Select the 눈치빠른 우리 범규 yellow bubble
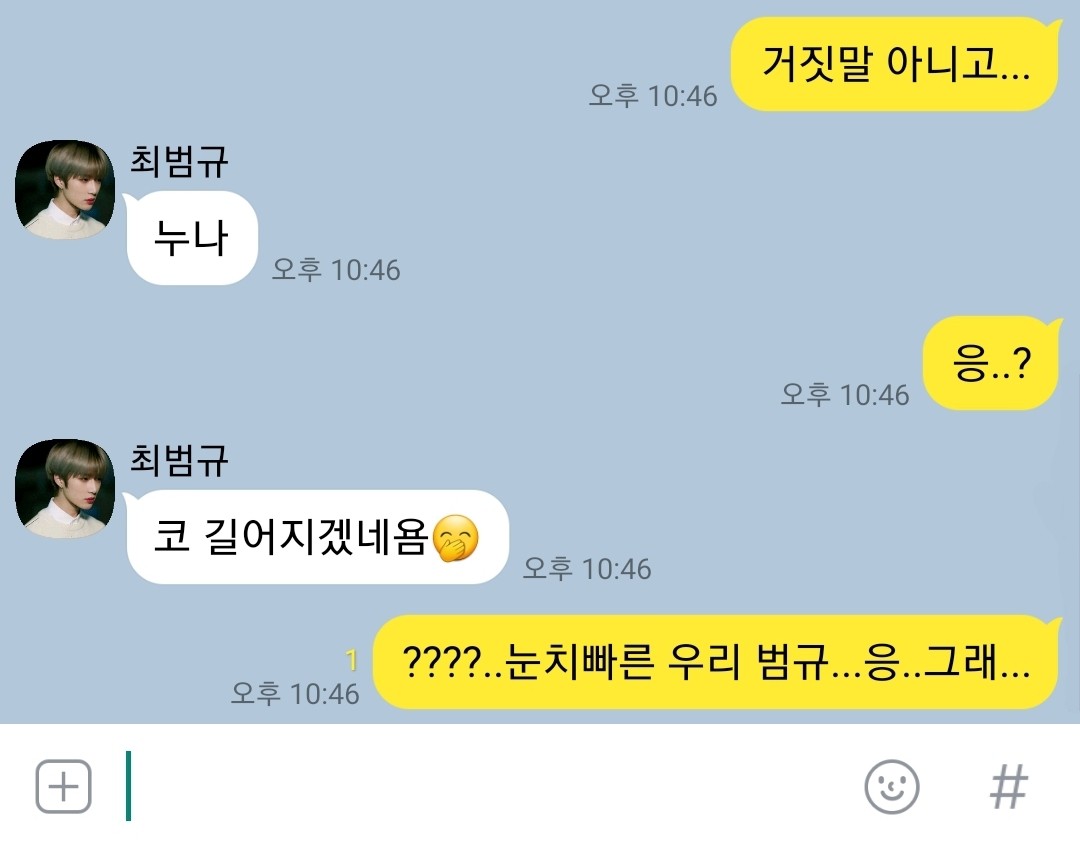Viewport: 1080px width, 850px height. pyautogui.click(x=716, y=662)
